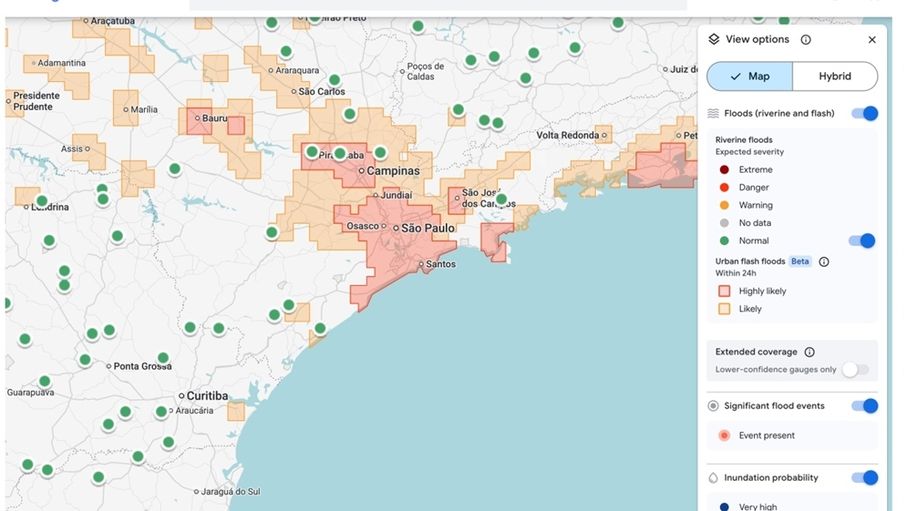Click the Beta badge next to Urban flash floods
The image size is (907, 511).
800,262
